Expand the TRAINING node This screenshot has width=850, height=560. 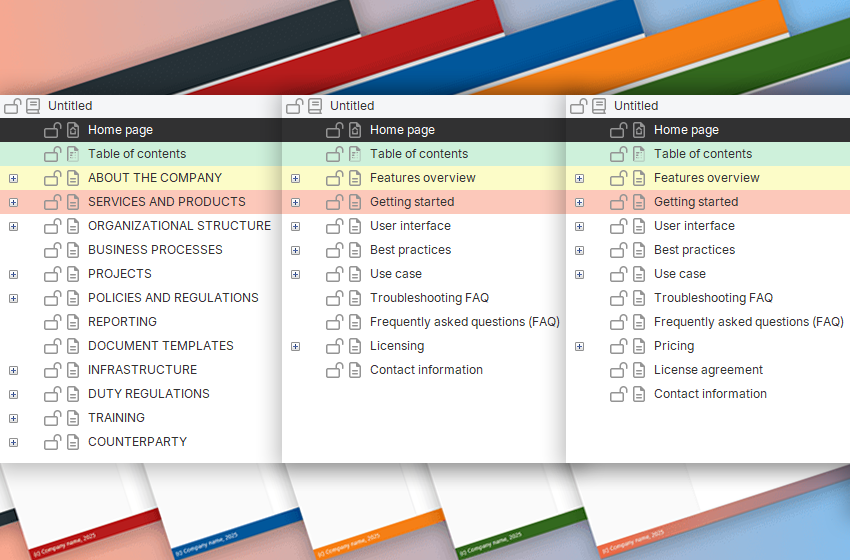coord(14,419)
